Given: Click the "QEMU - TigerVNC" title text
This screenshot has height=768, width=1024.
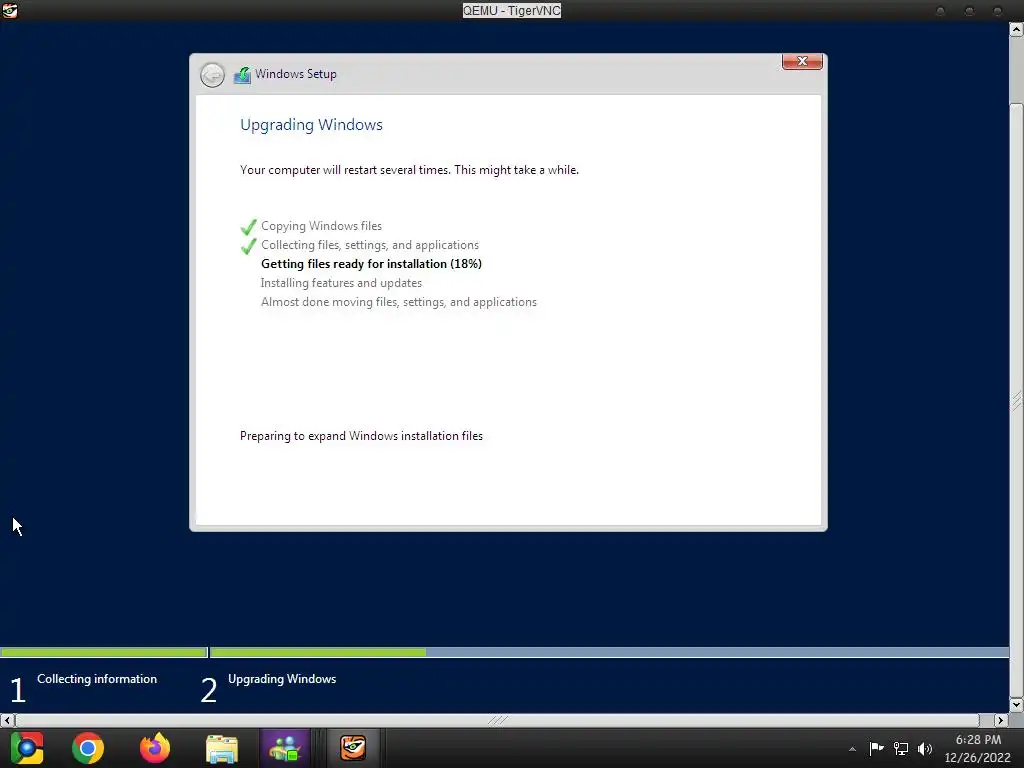Looking at the screenshot, I should click(x=511, y=10).
